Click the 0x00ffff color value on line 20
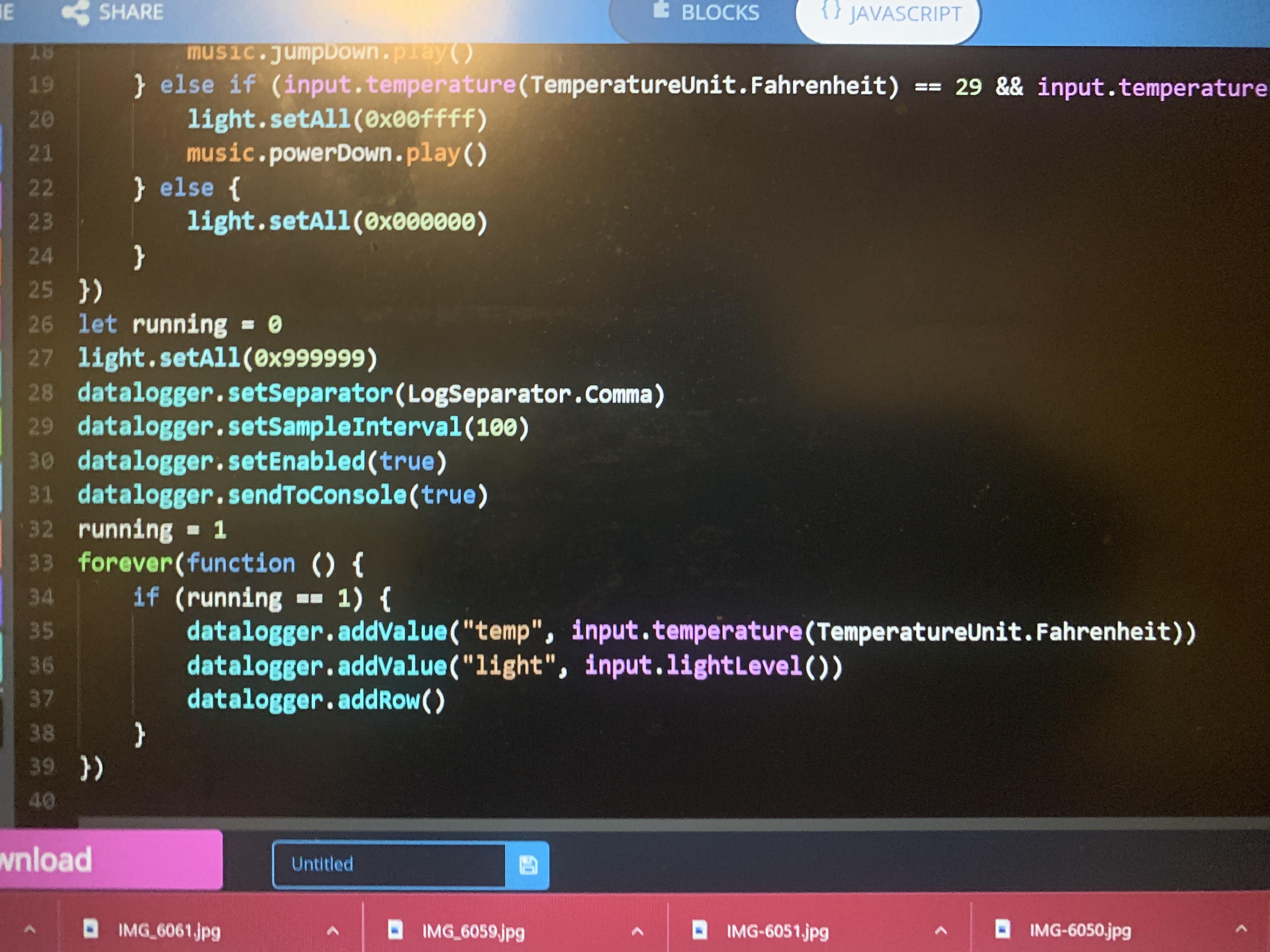This screenshot has width=1270, height=952. coord(420,119)
